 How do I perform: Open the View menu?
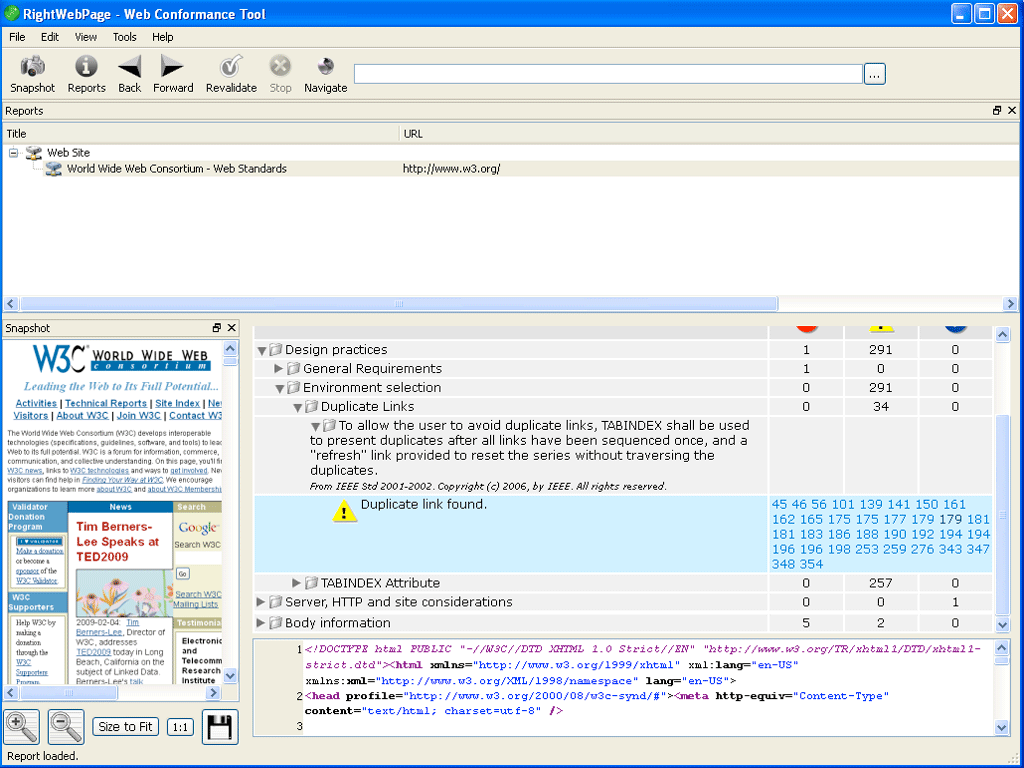[x=86, y=37]
